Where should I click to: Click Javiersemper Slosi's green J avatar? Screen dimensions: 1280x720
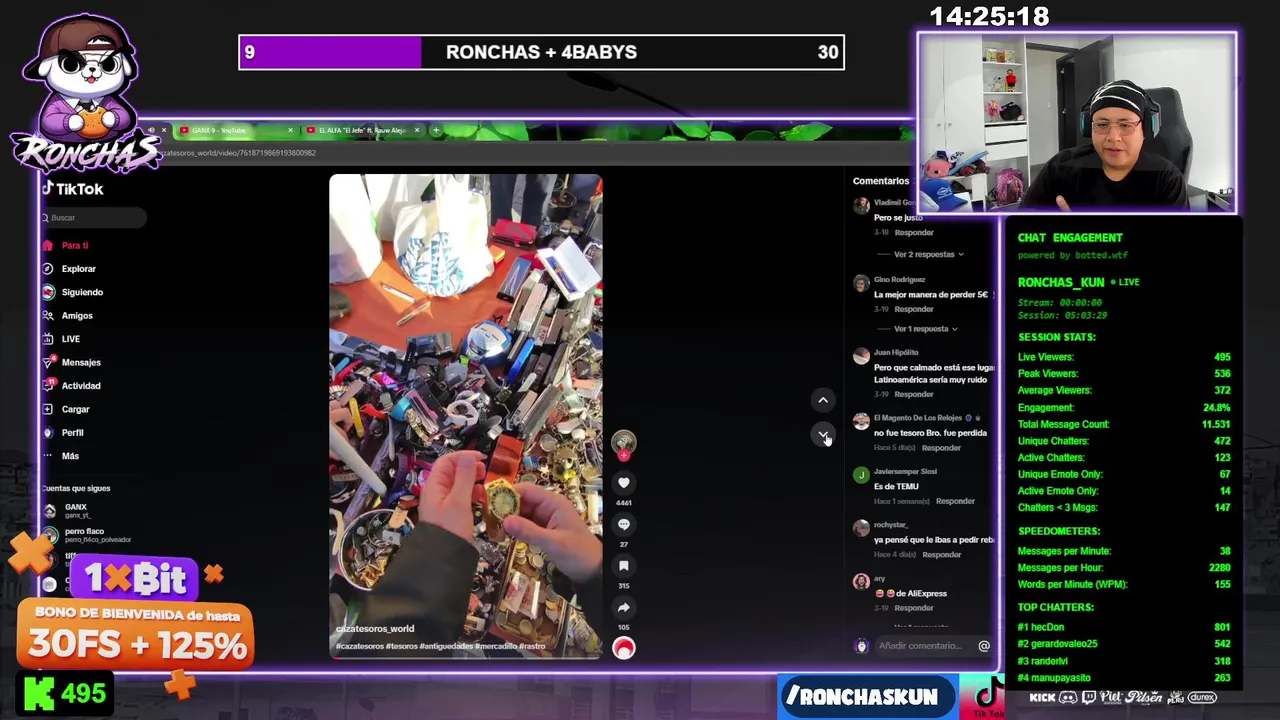point(861,475)
